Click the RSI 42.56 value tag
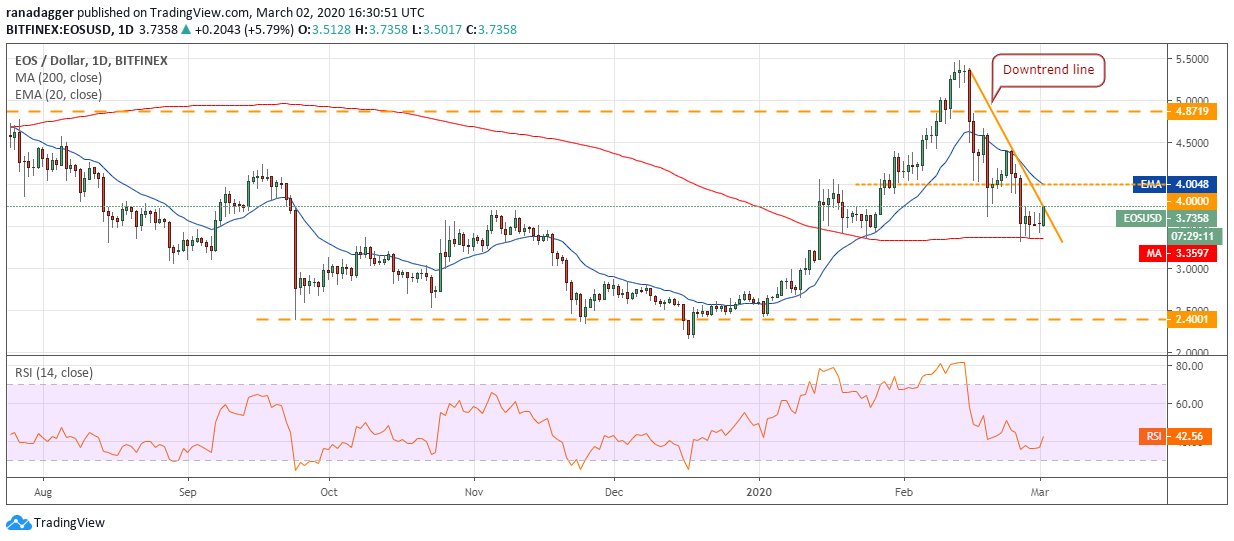Image resolution: width=1234 pixels, height=541 pixels. click(1176, 436)
